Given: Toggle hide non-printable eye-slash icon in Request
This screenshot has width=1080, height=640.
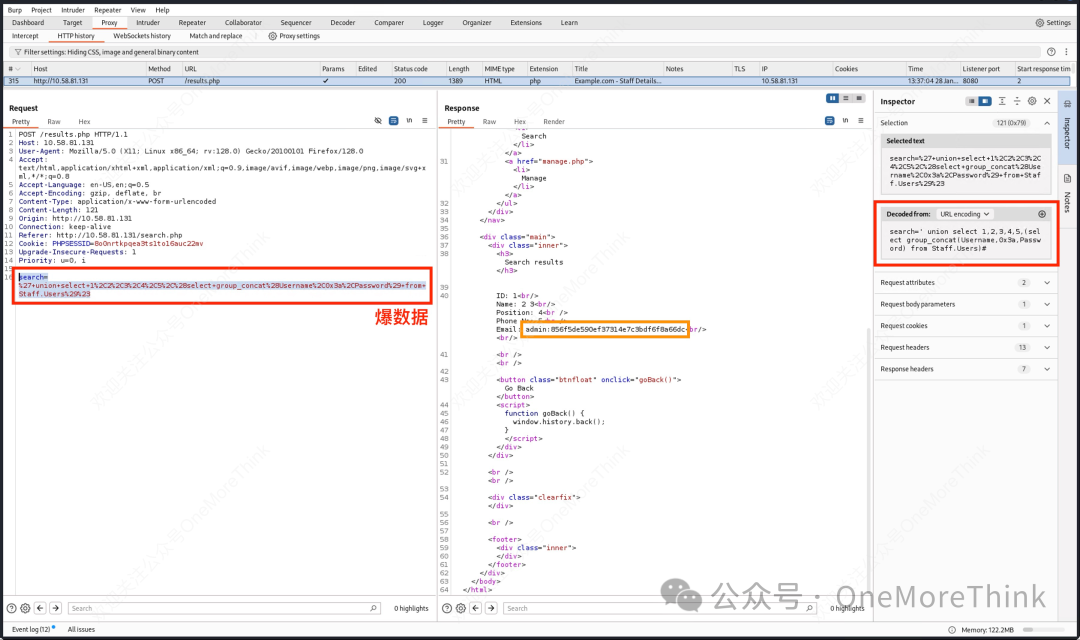Looking at the screenshot, I should (x=377, y=121).
